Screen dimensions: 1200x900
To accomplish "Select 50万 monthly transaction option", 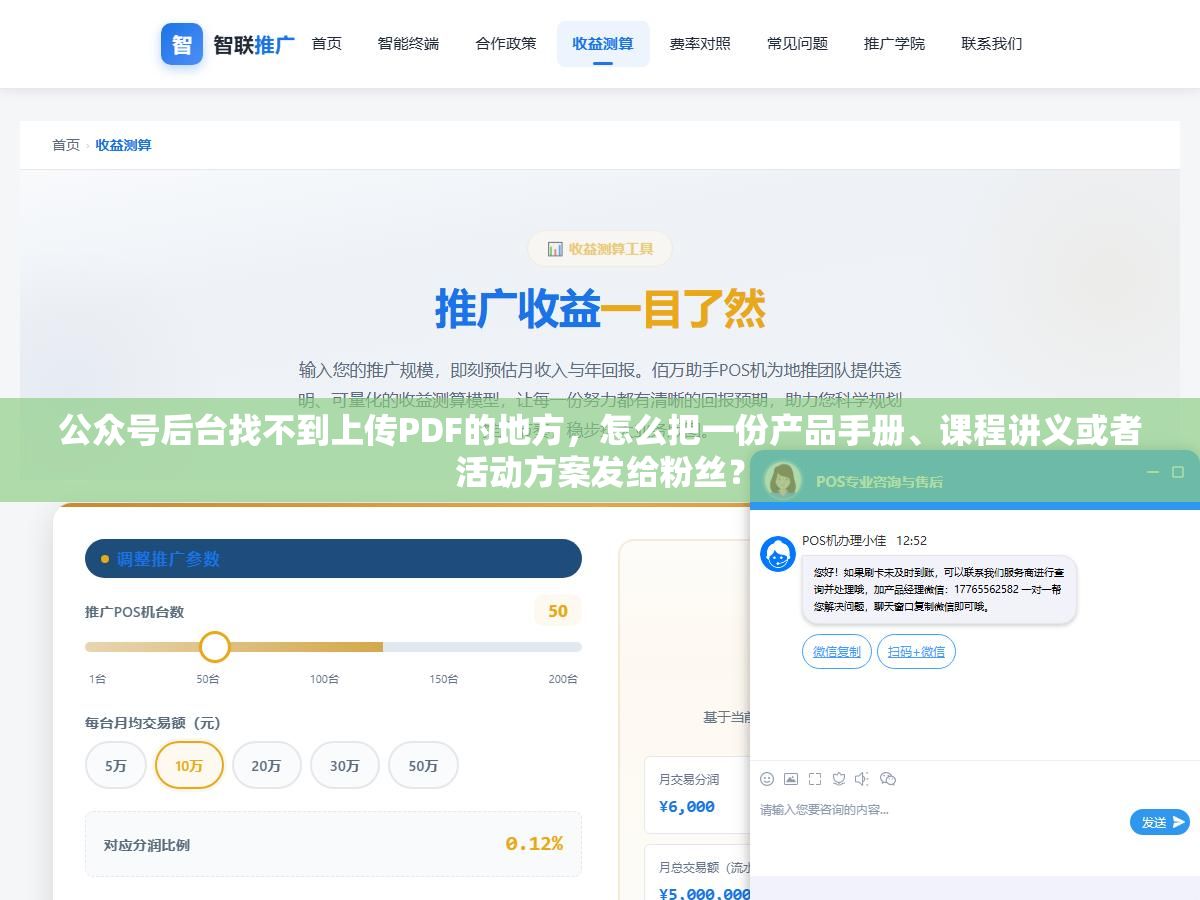I will [x=423, y=766].
